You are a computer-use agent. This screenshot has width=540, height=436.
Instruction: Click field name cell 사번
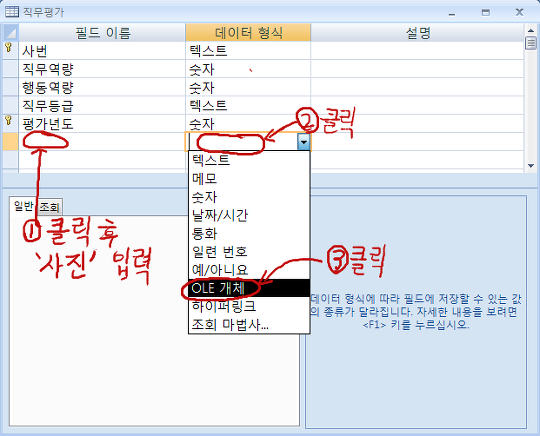102,51
